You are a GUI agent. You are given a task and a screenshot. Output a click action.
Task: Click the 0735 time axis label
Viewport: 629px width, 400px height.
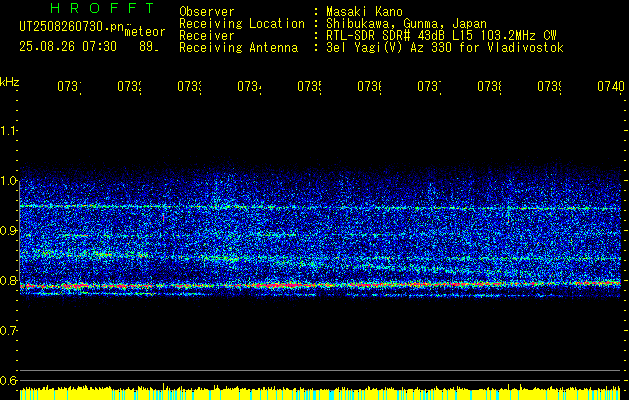pos(309,86)
